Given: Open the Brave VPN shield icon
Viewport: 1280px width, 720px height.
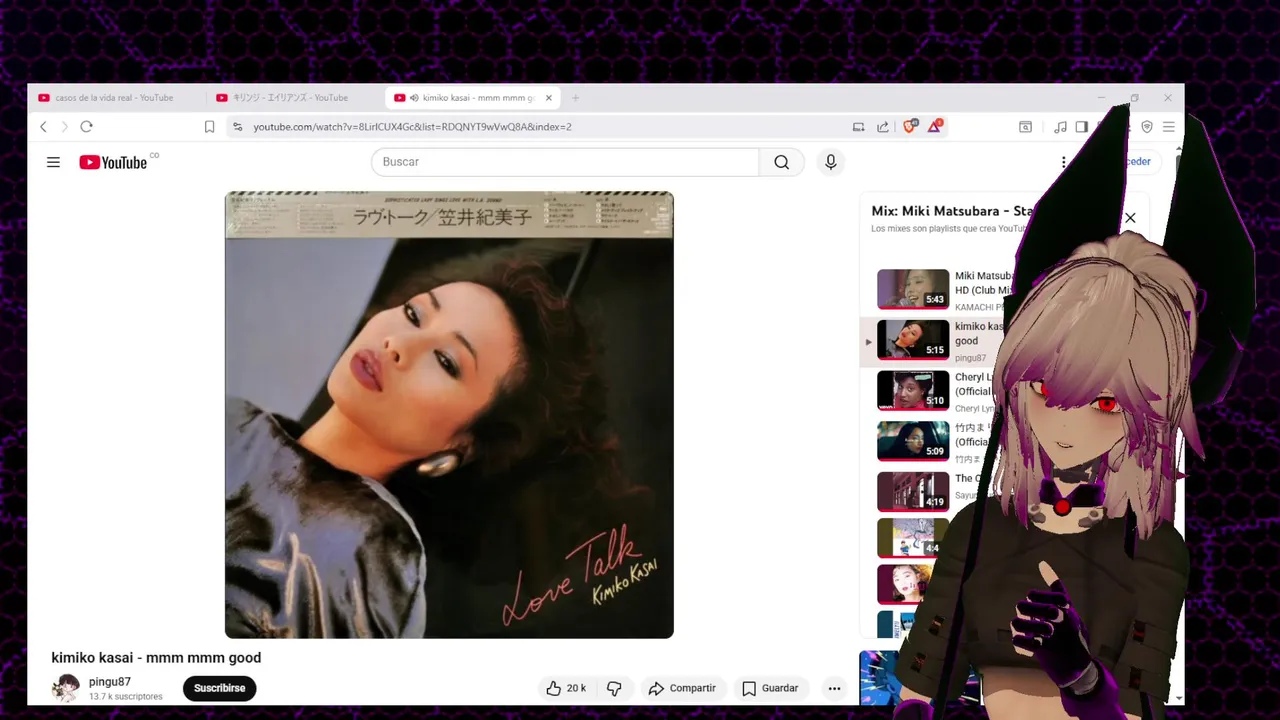Looking at the screenshot, I should [1147, 127].
